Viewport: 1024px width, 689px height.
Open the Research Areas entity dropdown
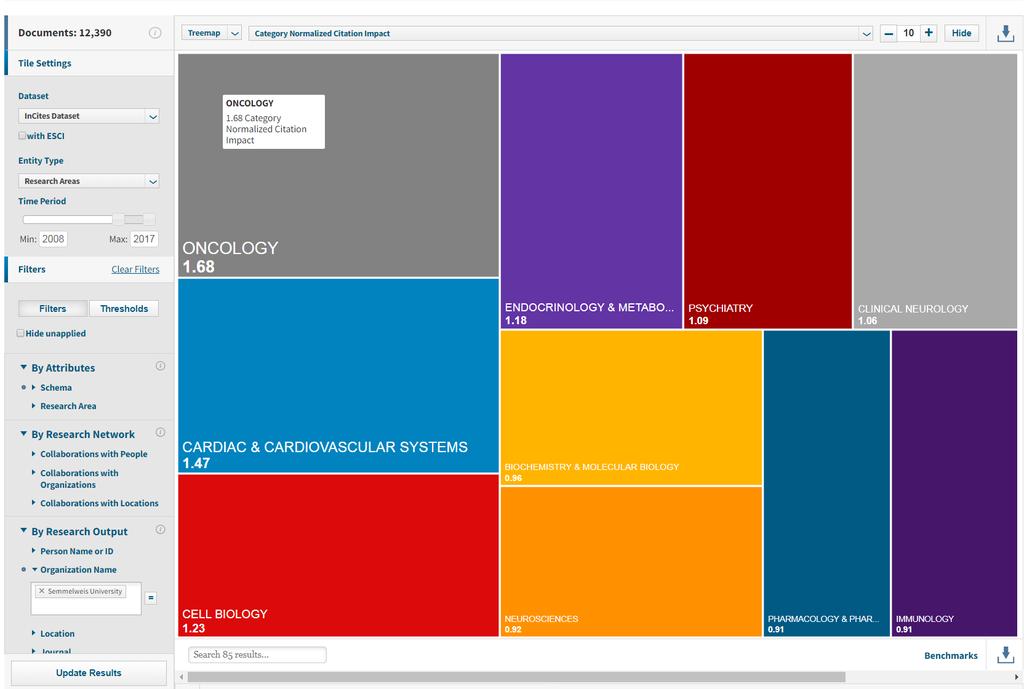pos(89,181)
